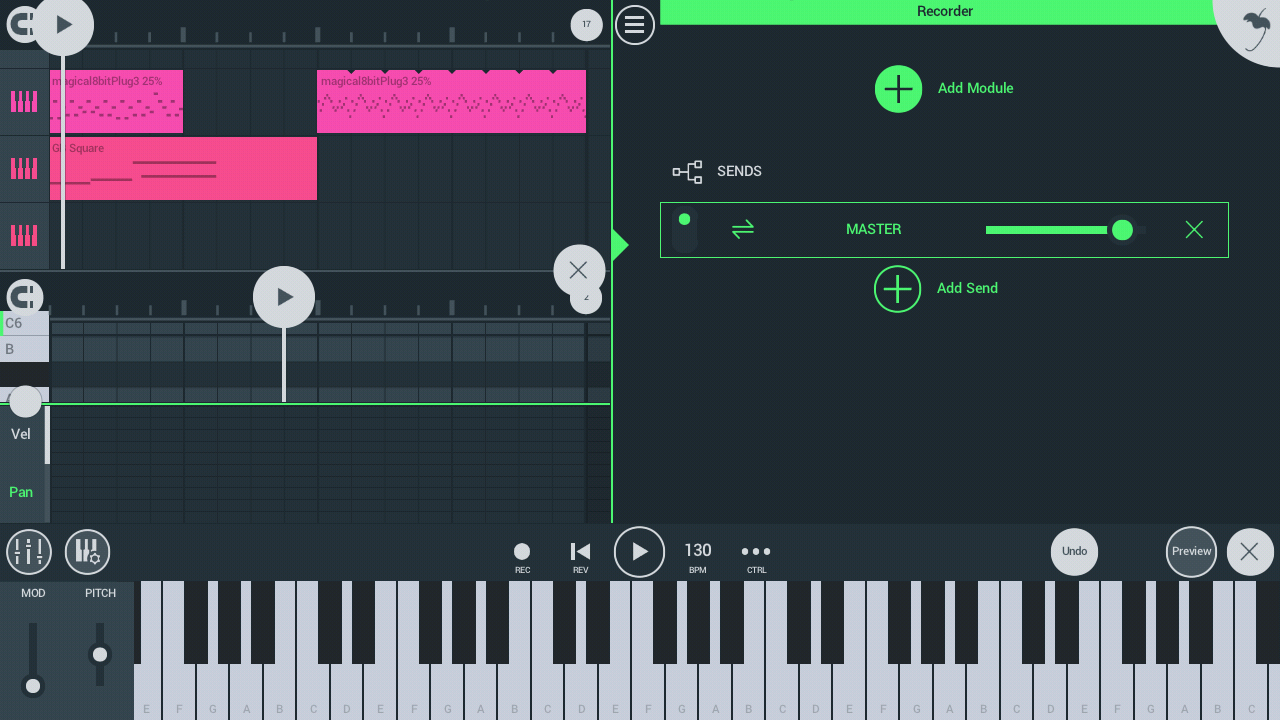Click the round handle above Vel

(25, 401)
